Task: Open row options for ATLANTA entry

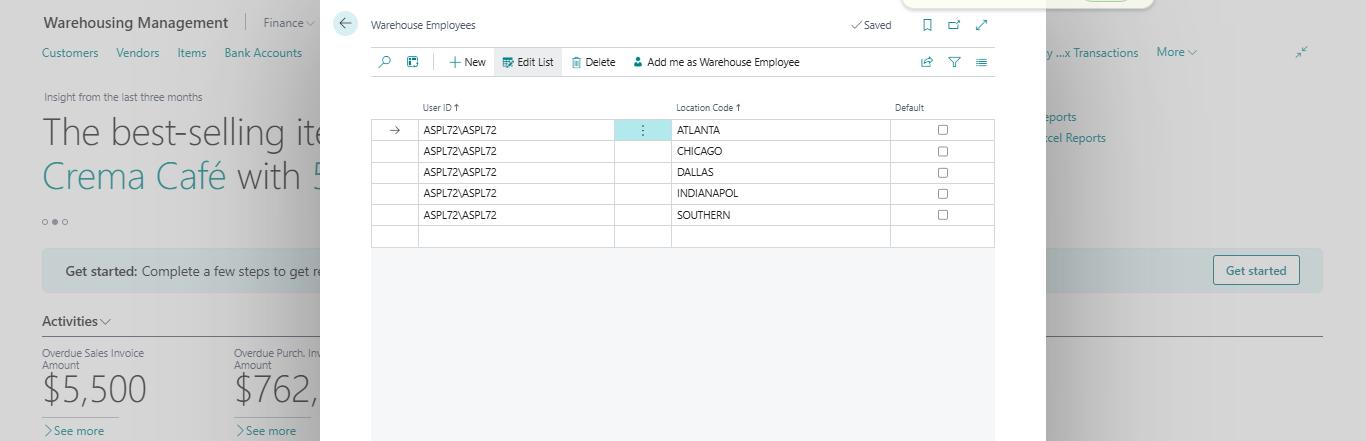Action: coord(643,130)
